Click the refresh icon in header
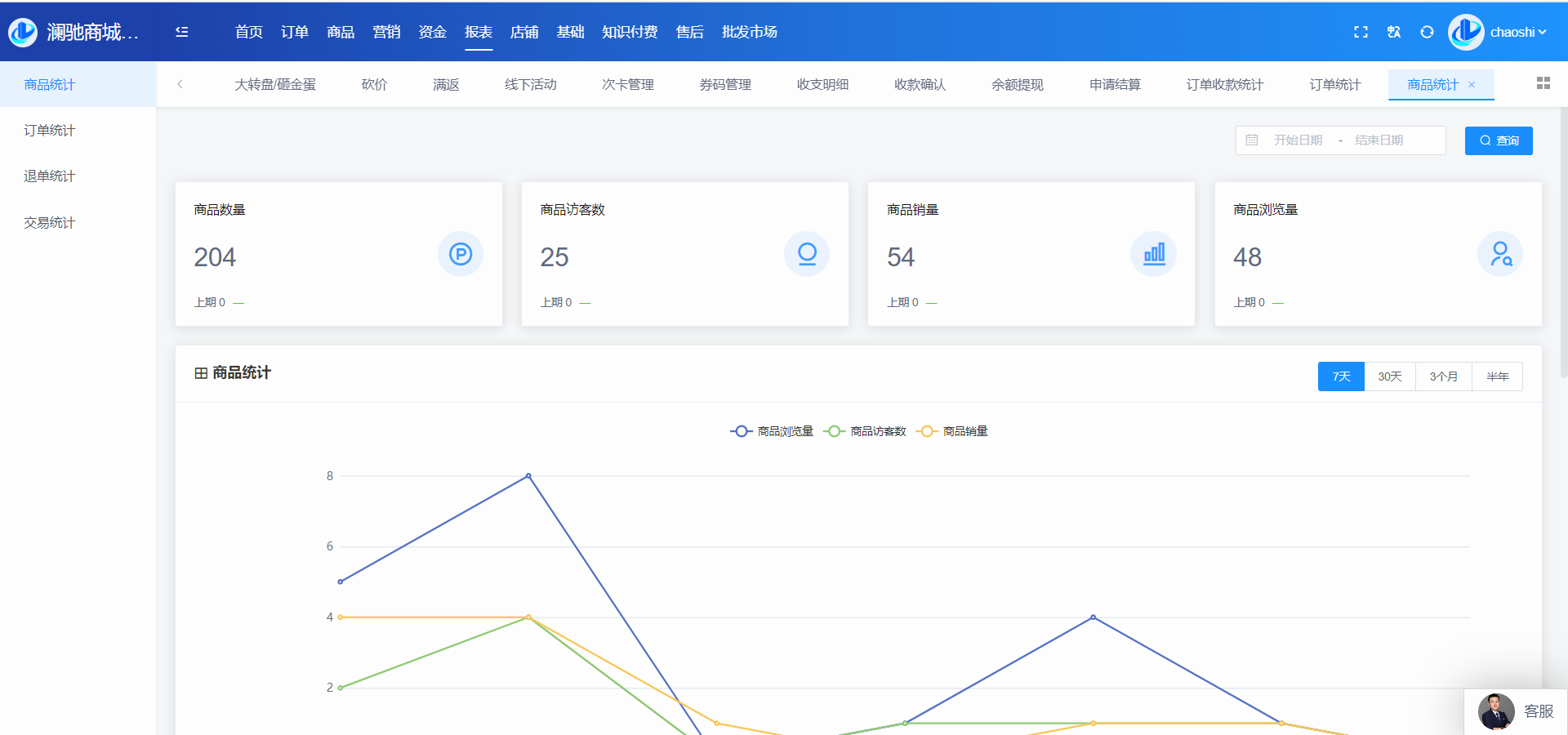1568x735 pixels. point(1427,32)
